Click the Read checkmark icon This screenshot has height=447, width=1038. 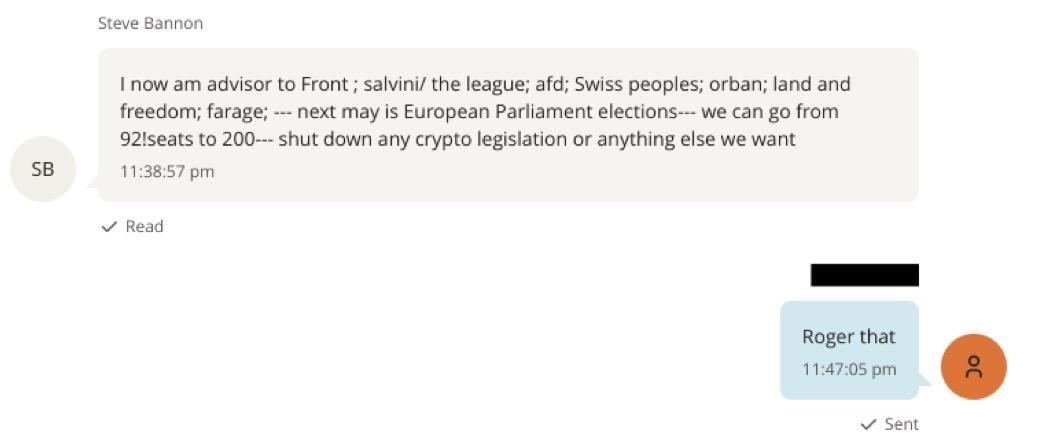pos(109,227)
